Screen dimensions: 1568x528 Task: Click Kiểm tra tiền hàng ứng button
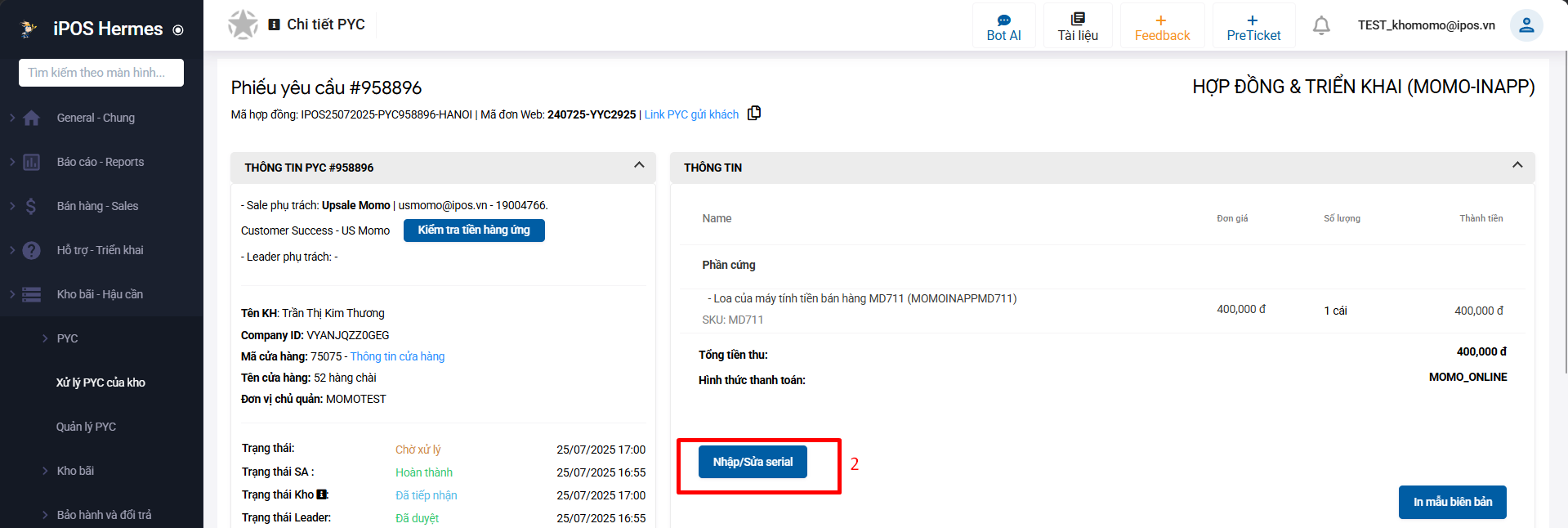coord(473,230)
